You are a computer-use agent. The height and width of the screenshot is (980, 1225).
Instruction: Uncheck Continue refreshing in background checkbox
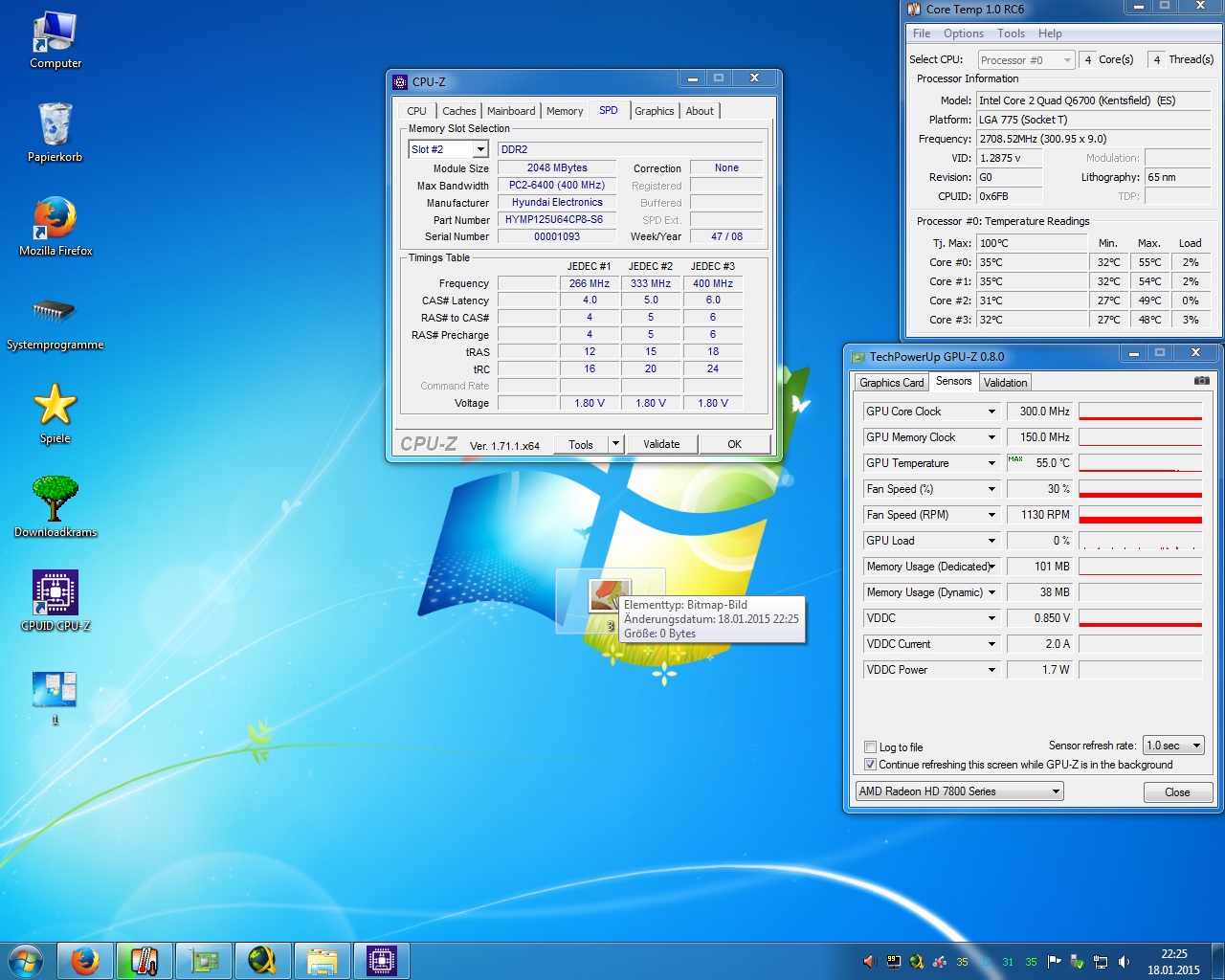point(870,765)
